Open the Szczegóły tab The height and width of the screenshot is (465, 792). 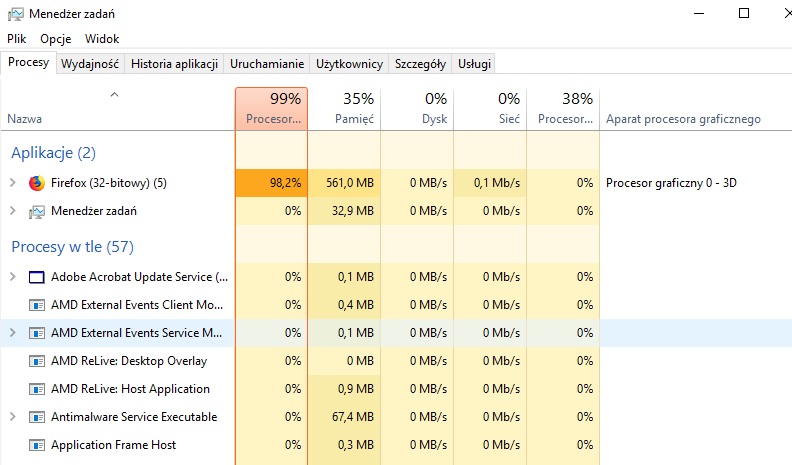tap(420, 64)
